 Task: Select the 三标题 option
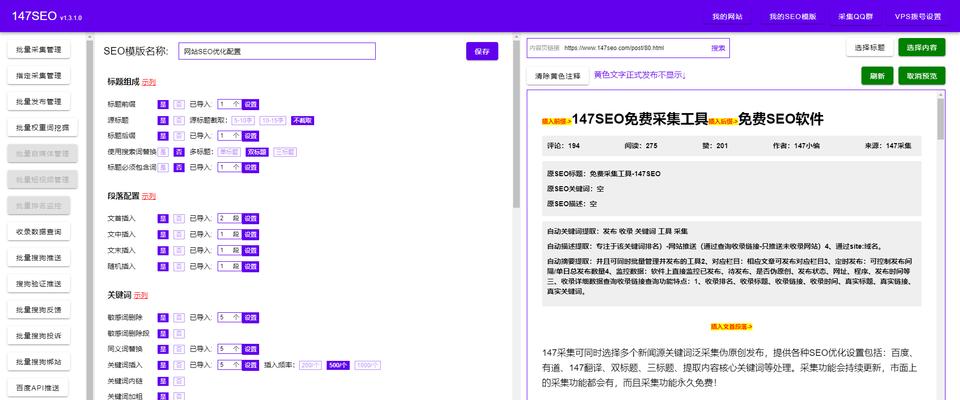pyautogui.click(x=285, y=151)
